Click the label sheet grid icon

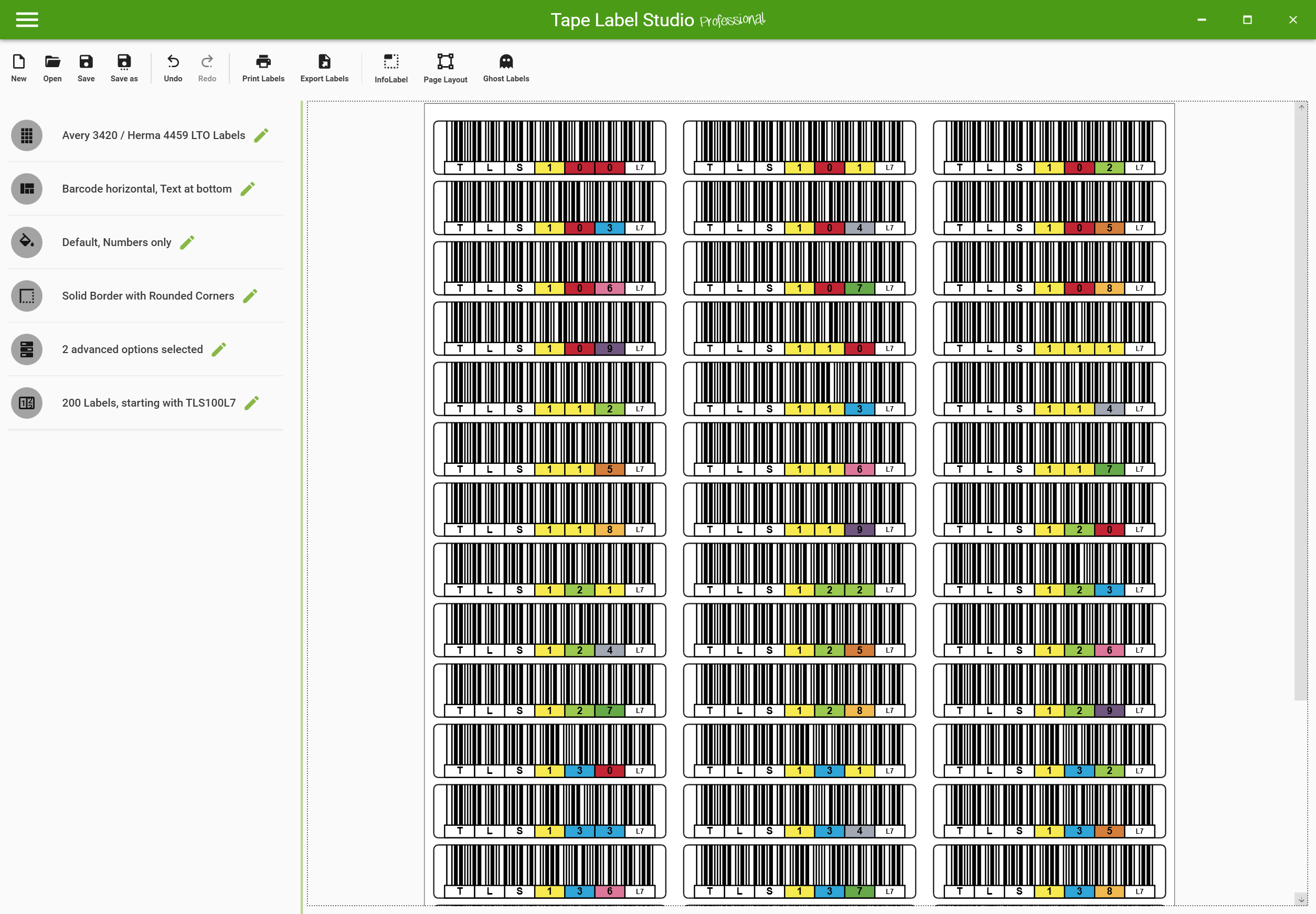[27, 136]
